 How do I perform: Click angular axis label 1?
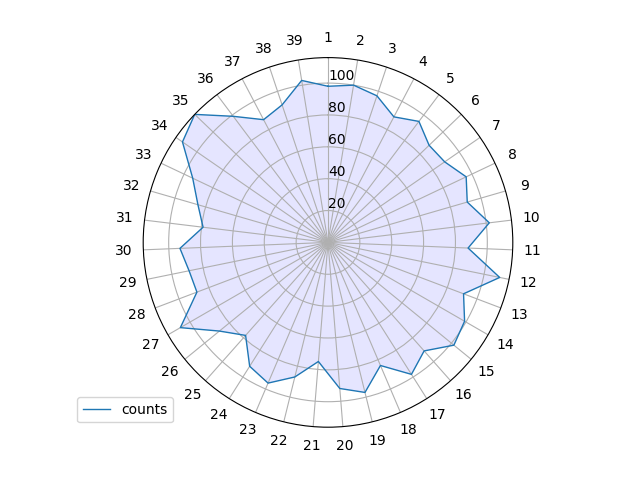click(x=328, y=37)
